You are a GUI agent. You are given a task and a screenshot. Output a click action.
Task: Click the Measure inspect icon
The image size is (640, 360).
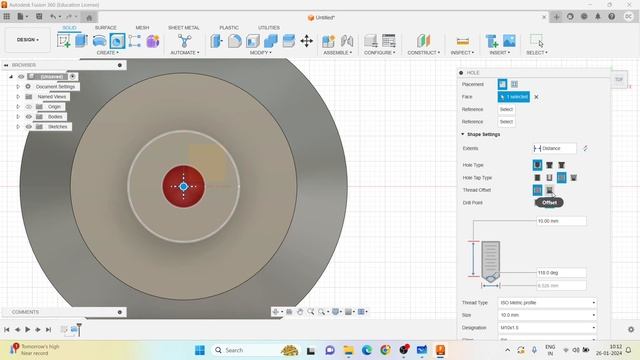pyautogui.click(x=462, y=41)
